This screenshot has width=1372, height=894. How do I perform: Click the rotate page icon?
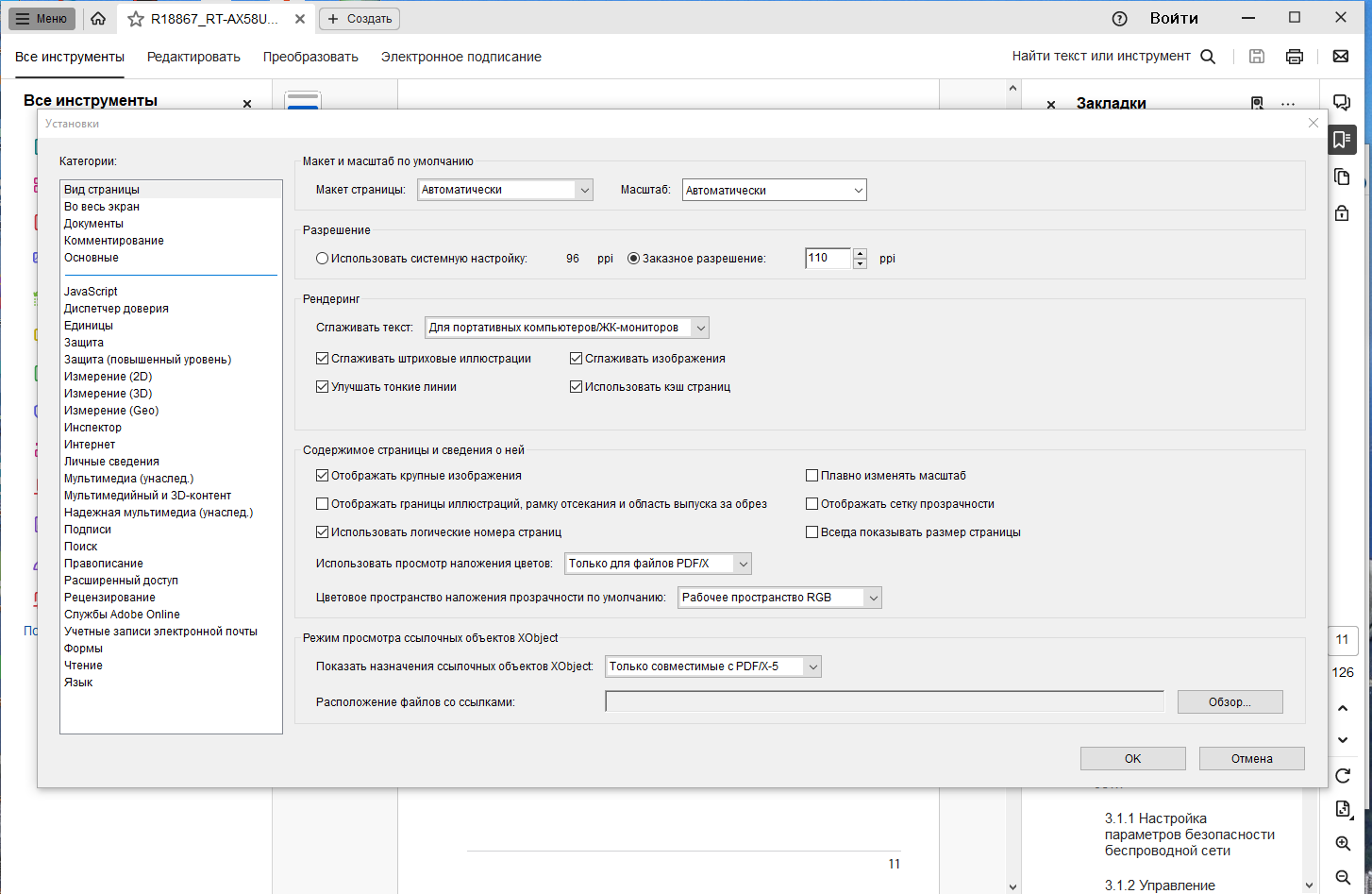[x=1343, y=776]
